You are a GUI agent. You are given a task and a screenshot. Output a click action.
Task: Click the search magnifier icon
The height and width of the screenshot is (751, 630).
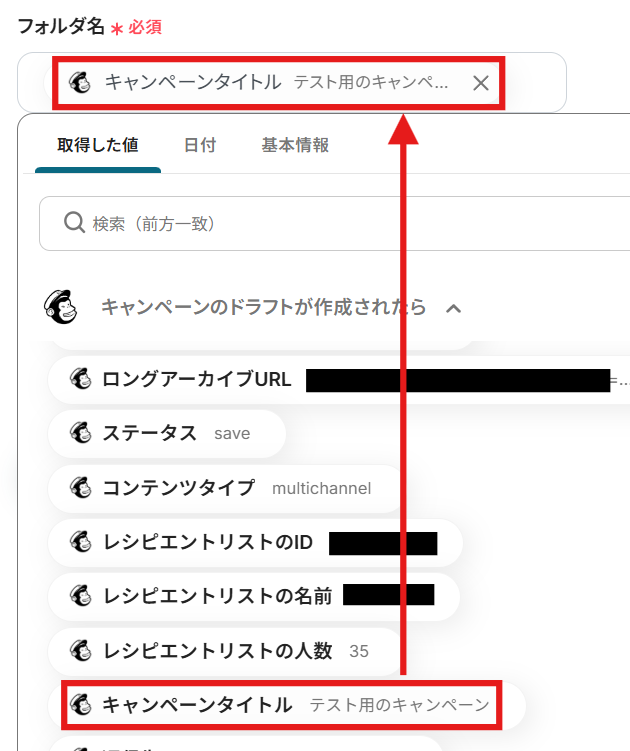(74, 223)
